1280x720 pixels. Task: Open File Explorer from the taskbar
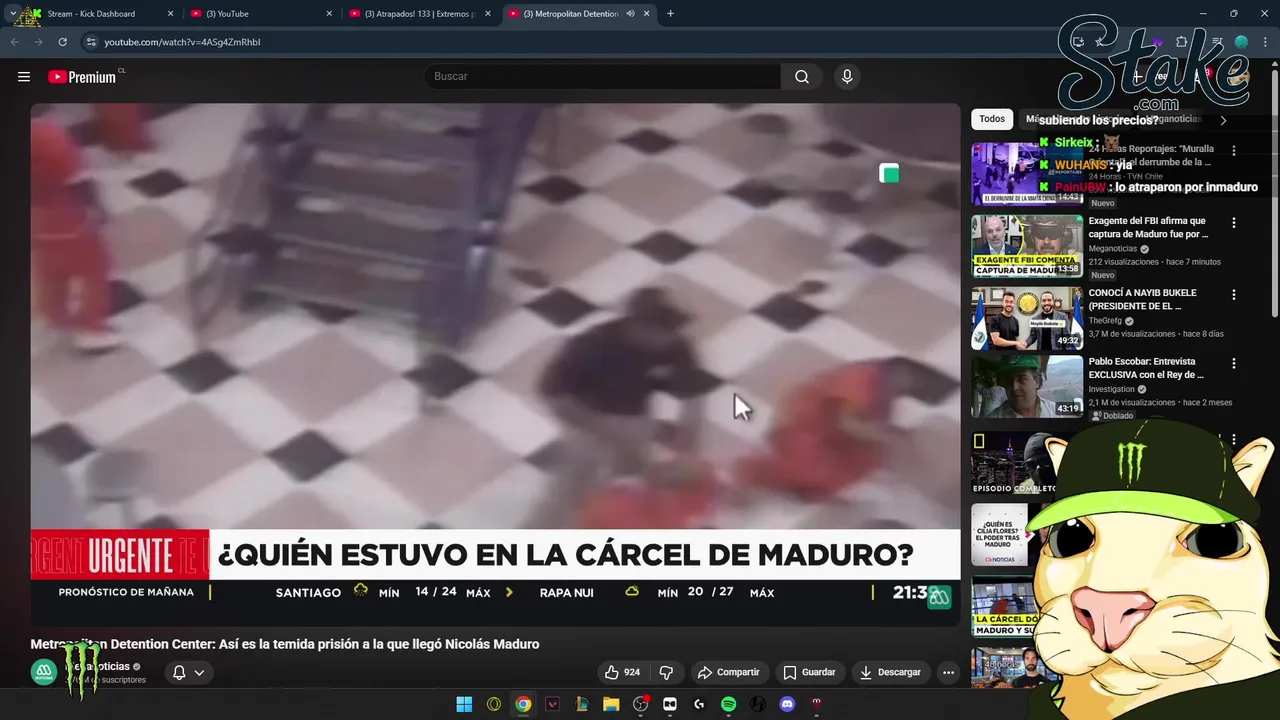coord(611,704)
